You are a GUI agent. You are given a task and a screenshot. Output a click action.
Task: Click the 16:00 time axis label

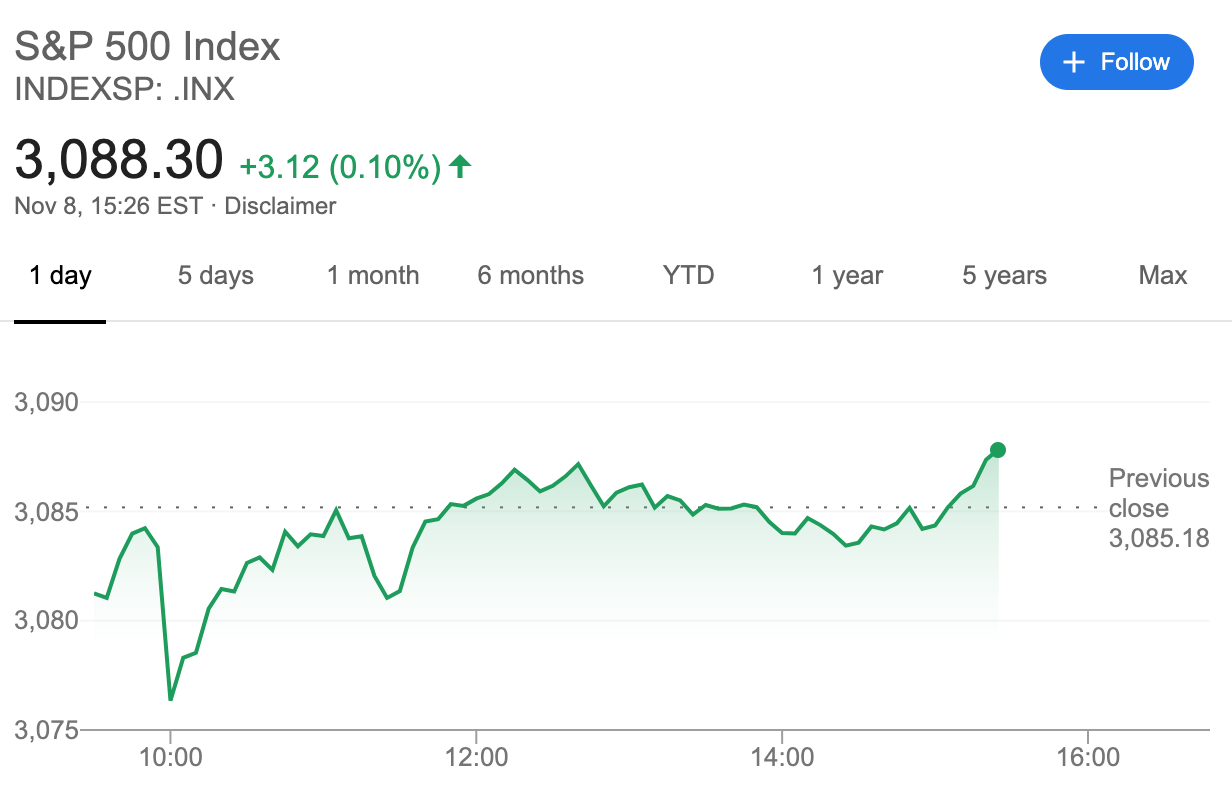1088,757
